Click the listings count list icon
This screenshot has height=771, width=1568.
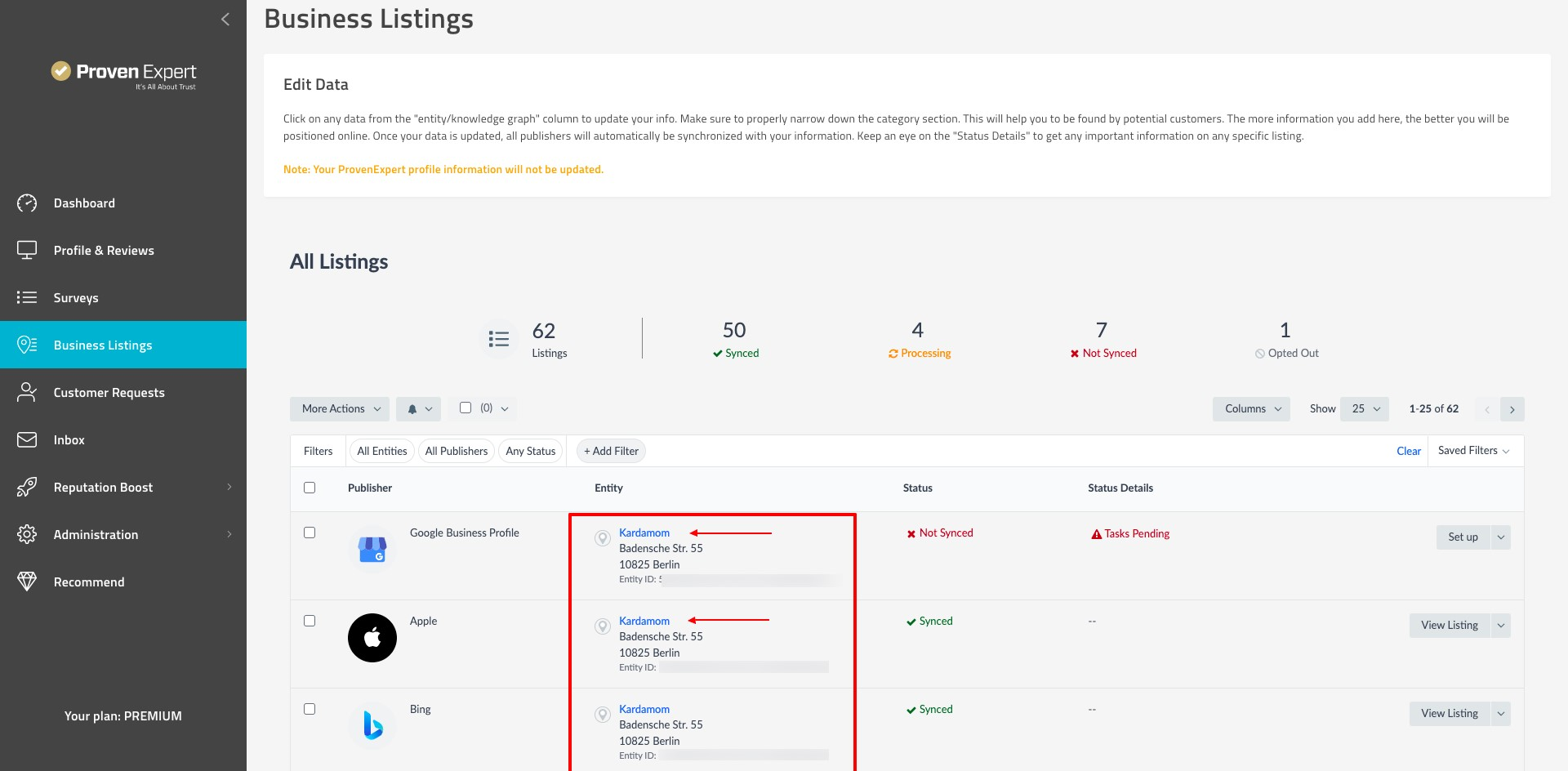pyautogui.click(x=498, y=339)
